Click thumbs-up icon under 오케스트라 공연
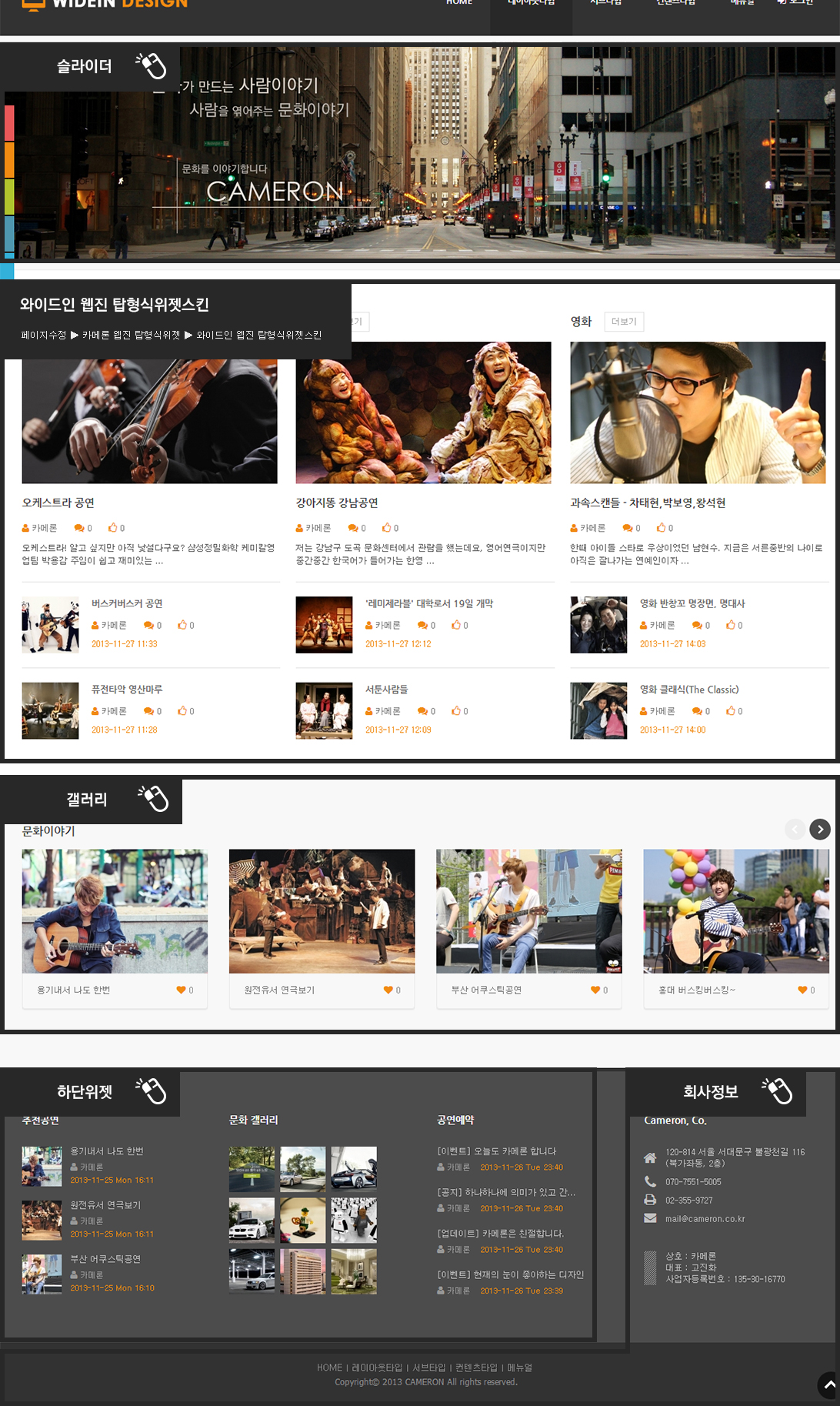 pyautogui.click(x=112, y=528)
